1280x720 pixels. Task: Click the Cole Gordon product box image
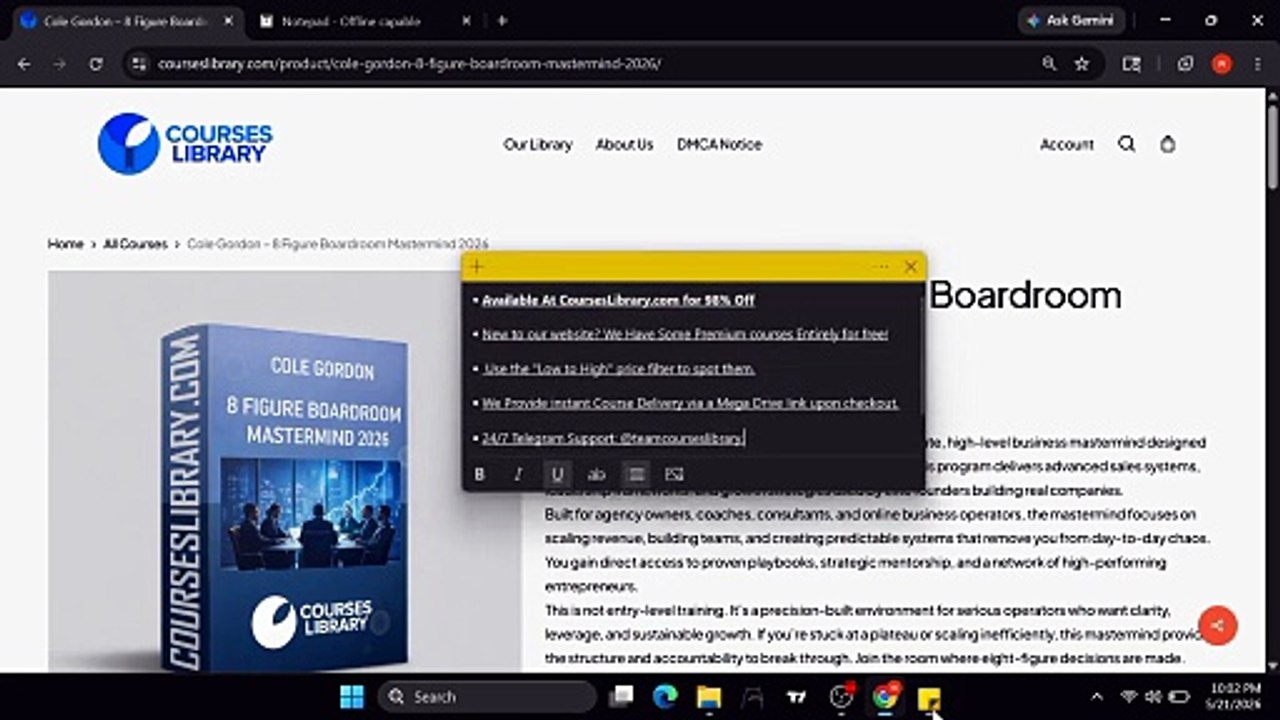pyautogui.click(x=285, y=472)
